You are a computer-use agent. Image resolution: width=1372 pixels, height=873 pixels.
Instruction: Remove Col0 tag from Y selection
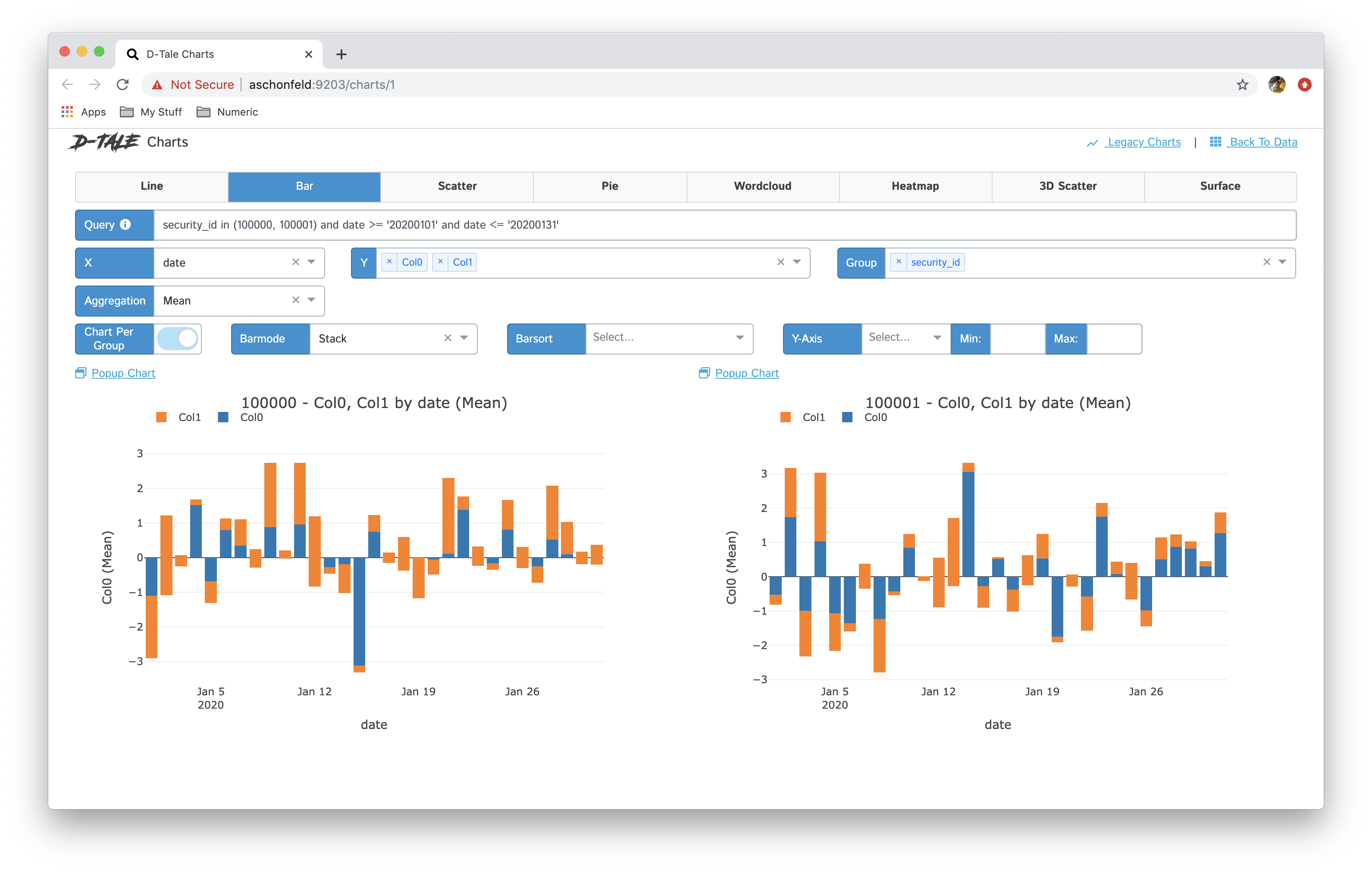390,262
